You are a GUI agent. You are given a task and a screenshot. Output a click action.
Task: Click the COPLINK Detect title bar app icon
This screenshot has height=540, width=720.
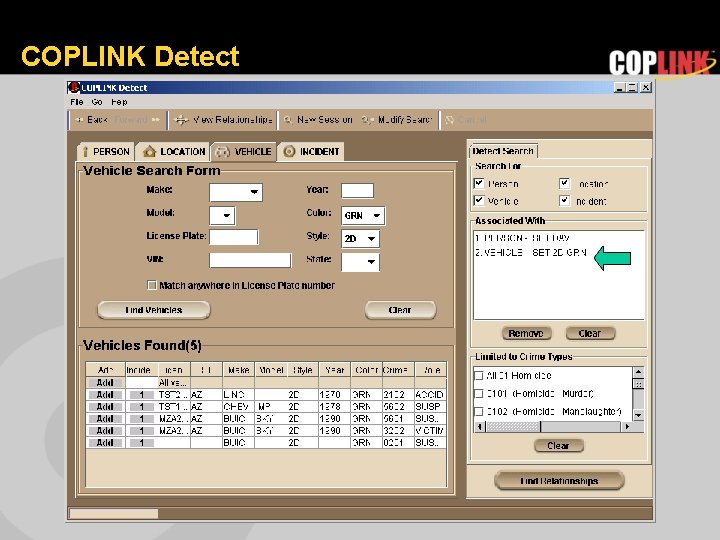point(73,87)
